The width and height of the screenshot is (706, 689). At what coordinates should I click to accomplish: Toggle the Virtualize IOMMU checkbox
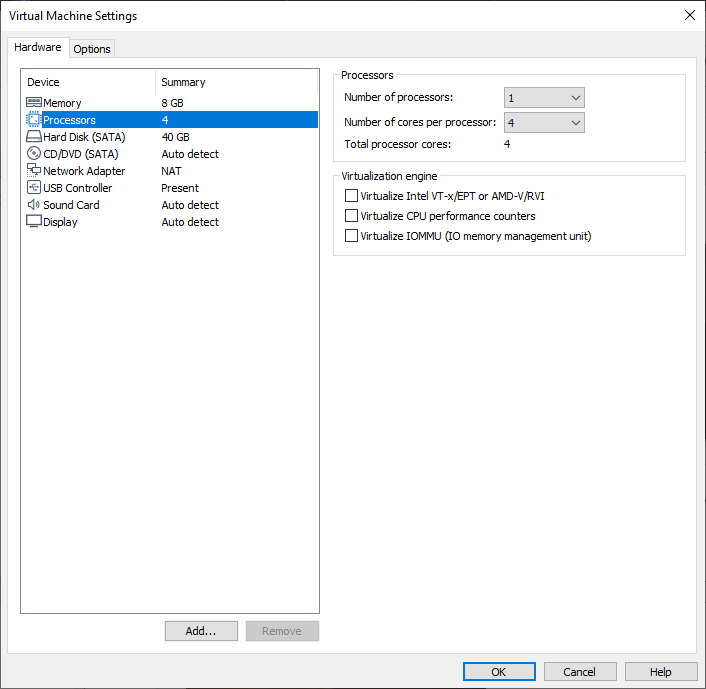pos(351,236)
